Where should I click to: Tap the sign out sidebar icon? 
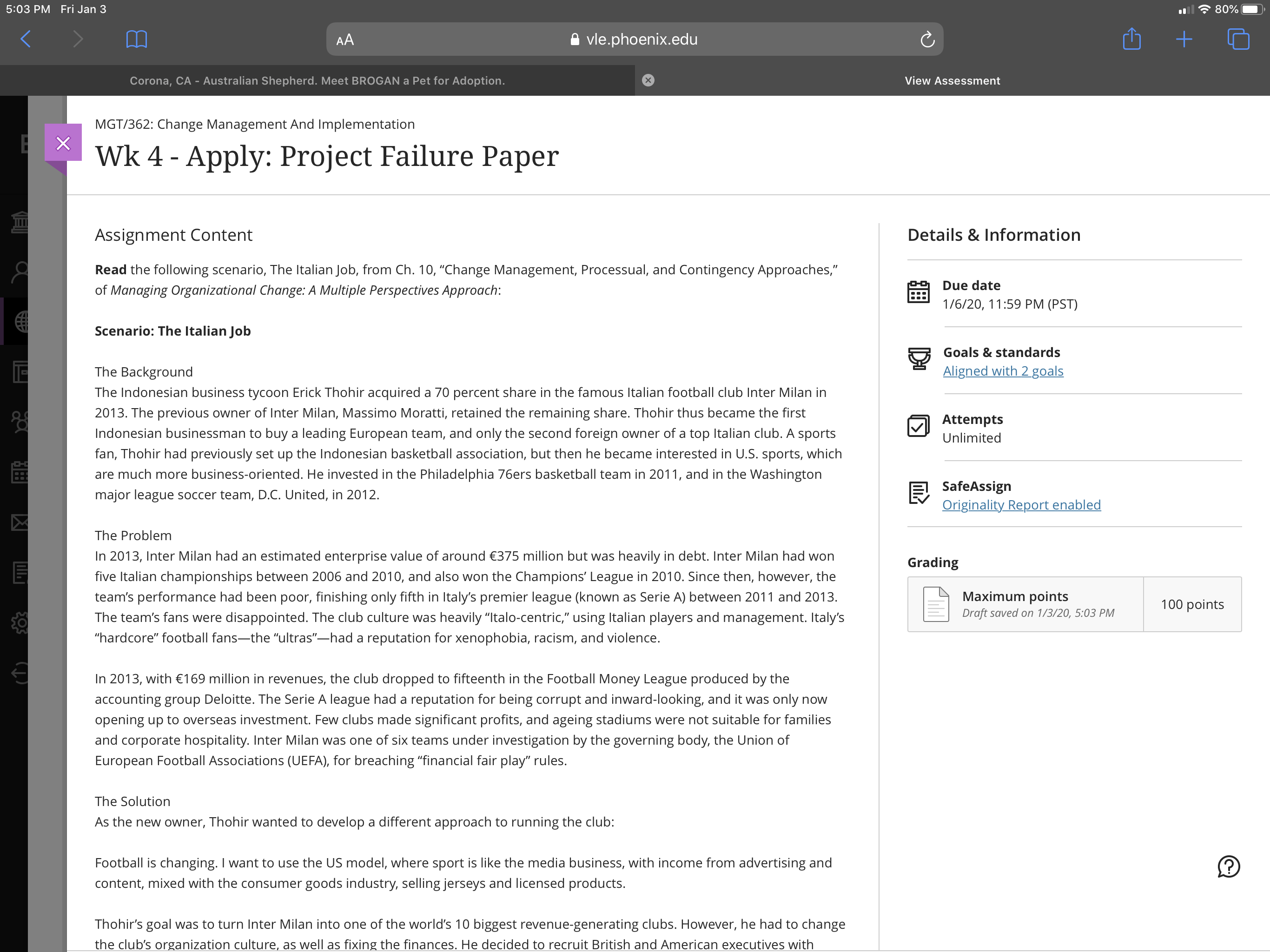20,673
